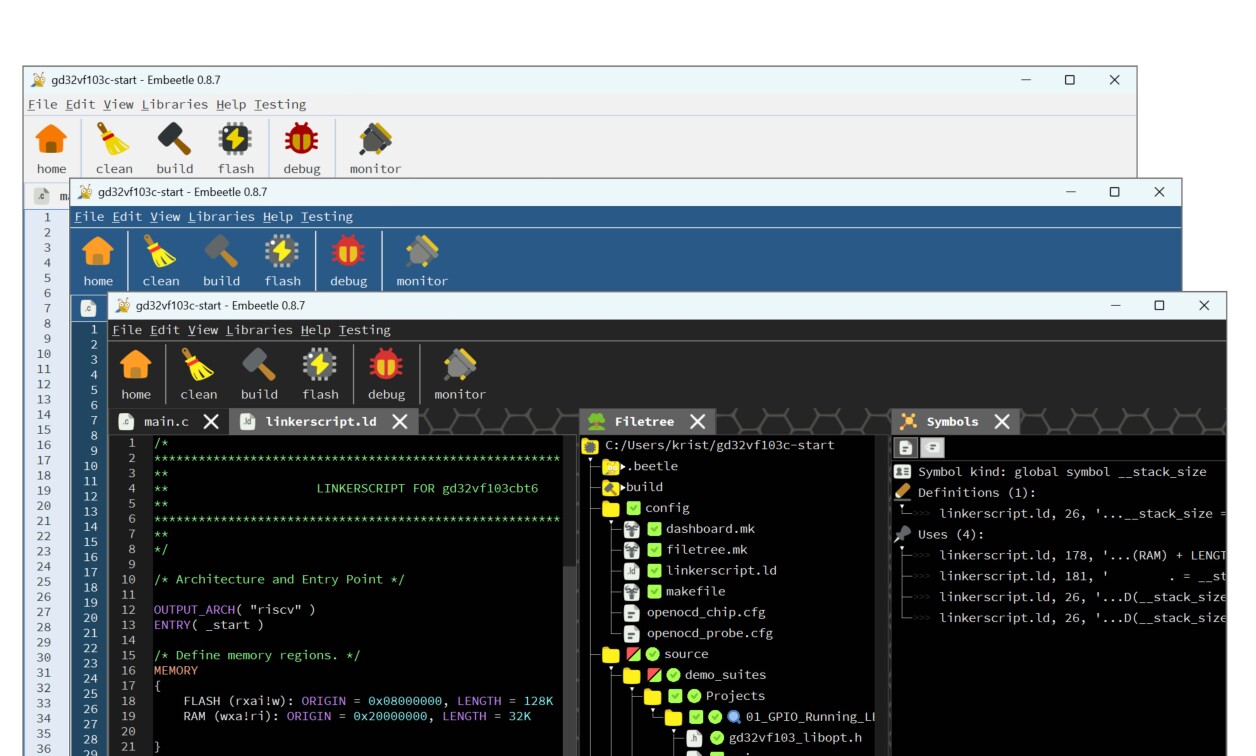This screenshot has width=1256, height=756.
Task: Toggle the demo_suites red-green checkbox
Action: click(654, 675)
